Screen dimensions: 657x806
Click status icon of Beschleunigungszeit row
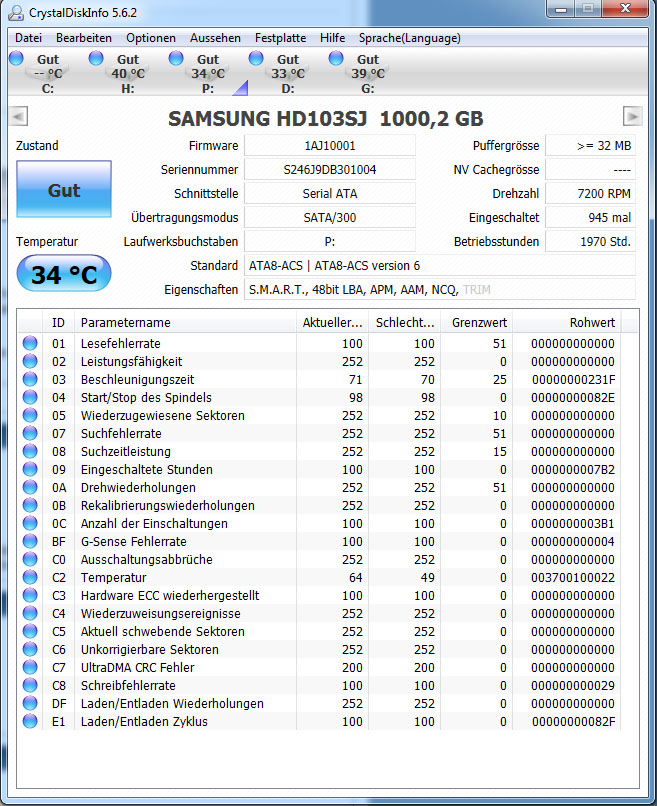tap(30, 379)
